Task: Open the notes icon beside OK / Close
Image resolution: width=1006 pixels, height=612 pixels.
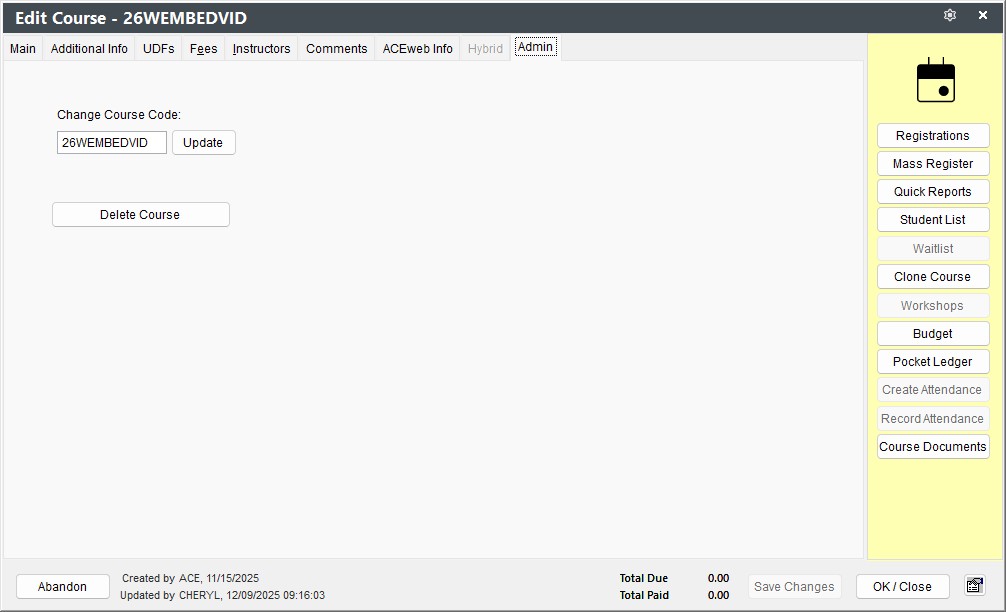Action: tap(975, 586)
